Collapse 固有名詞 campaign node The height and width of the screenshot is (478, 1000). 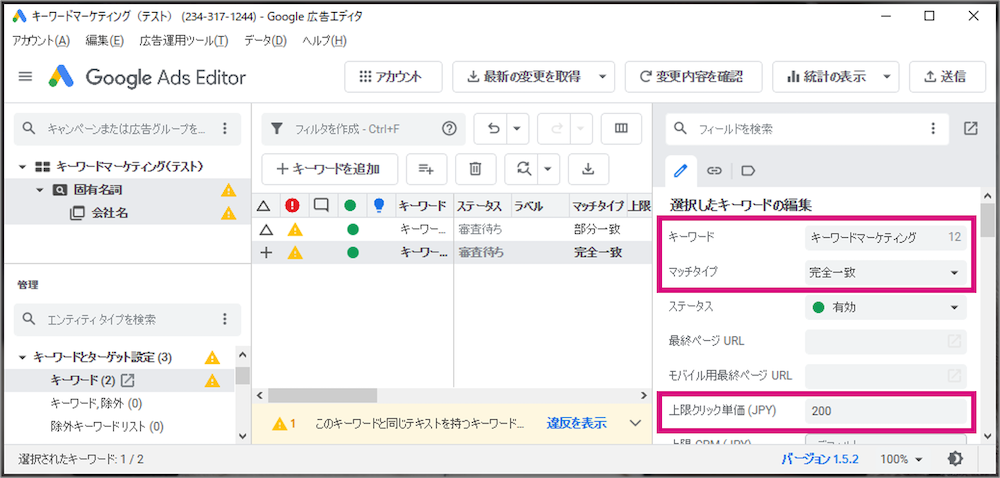[40, 190]
